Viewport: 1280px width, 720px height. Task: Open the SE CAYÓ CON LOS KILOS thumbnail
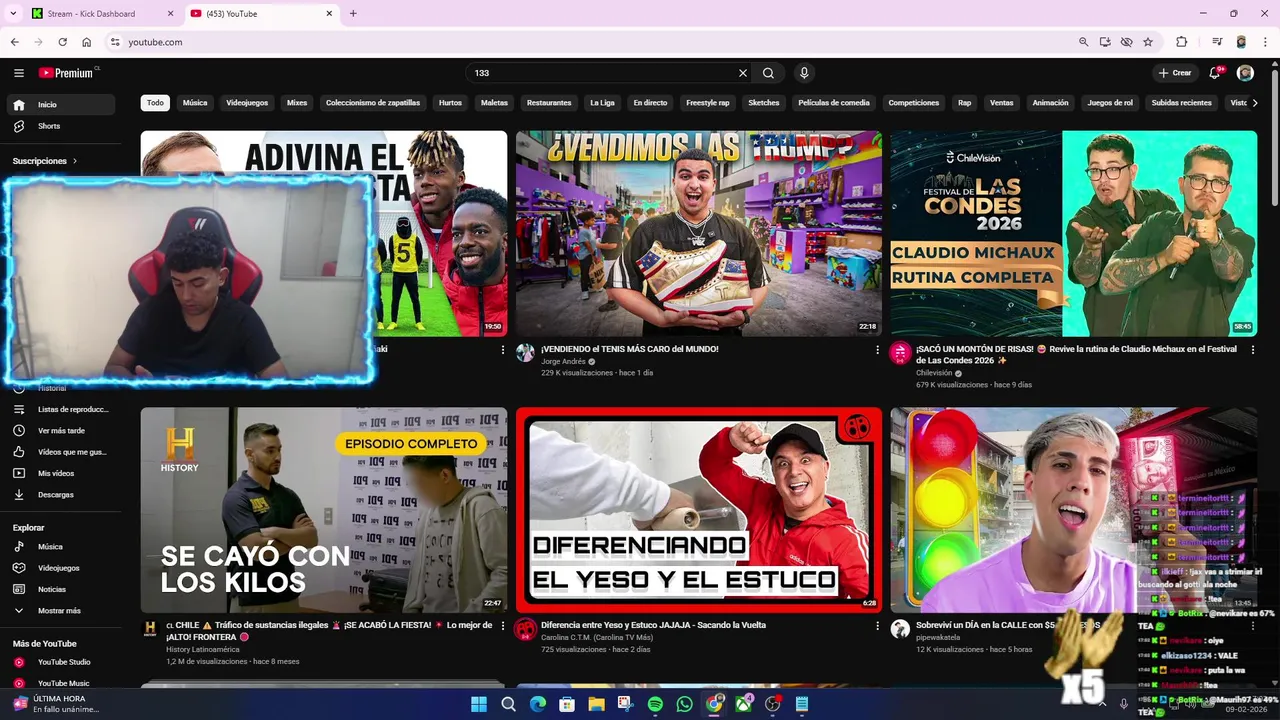pyautogui.click(x=324, y=510)
